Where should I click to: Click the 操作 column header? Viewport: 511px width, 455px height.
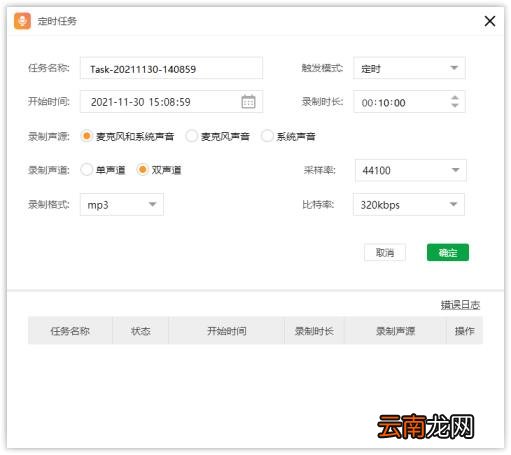pyautogui.click(x=464, y=331)
